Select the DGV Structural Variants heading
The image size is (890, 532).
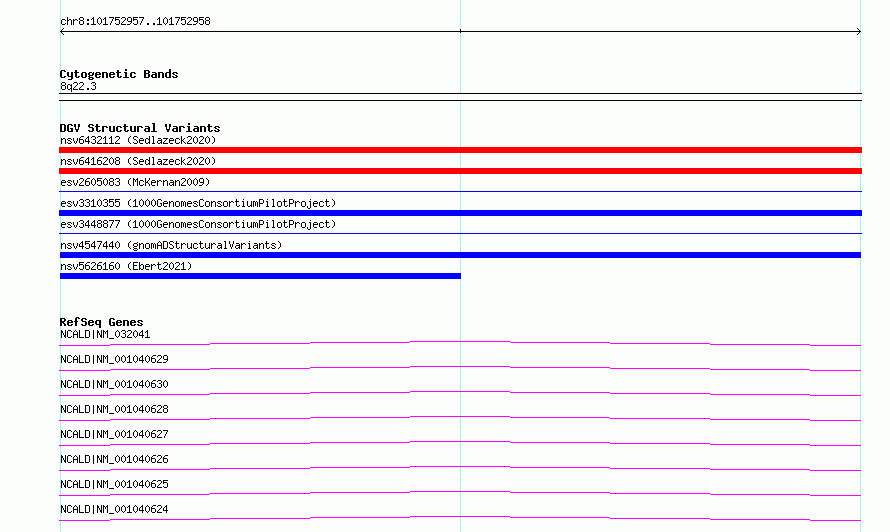[140, 128]
